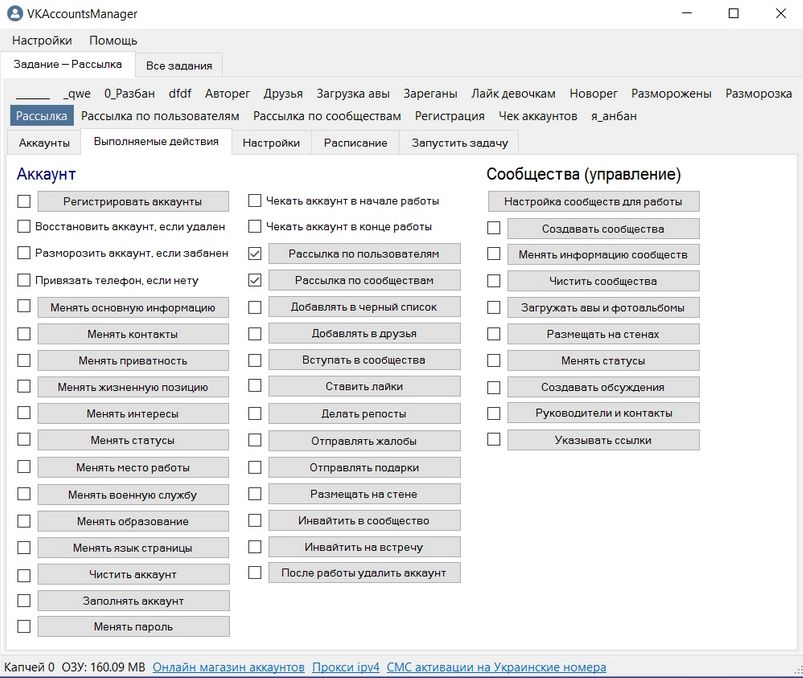Select the Чек аккаунтов task

(x=538, y=116)
